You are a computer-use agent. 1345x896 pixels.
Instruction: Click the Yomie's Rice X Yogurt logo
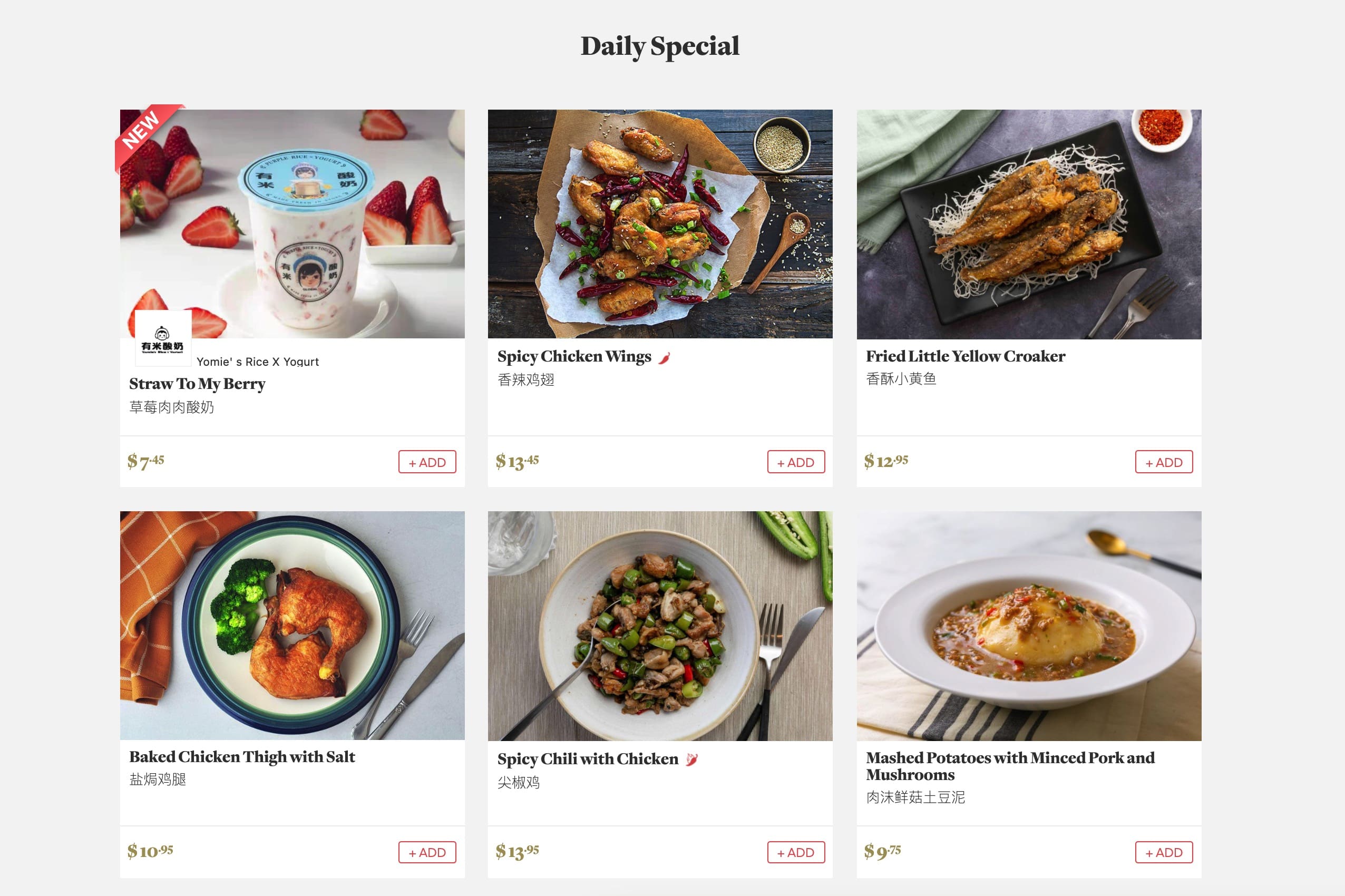tap(163, 339)
